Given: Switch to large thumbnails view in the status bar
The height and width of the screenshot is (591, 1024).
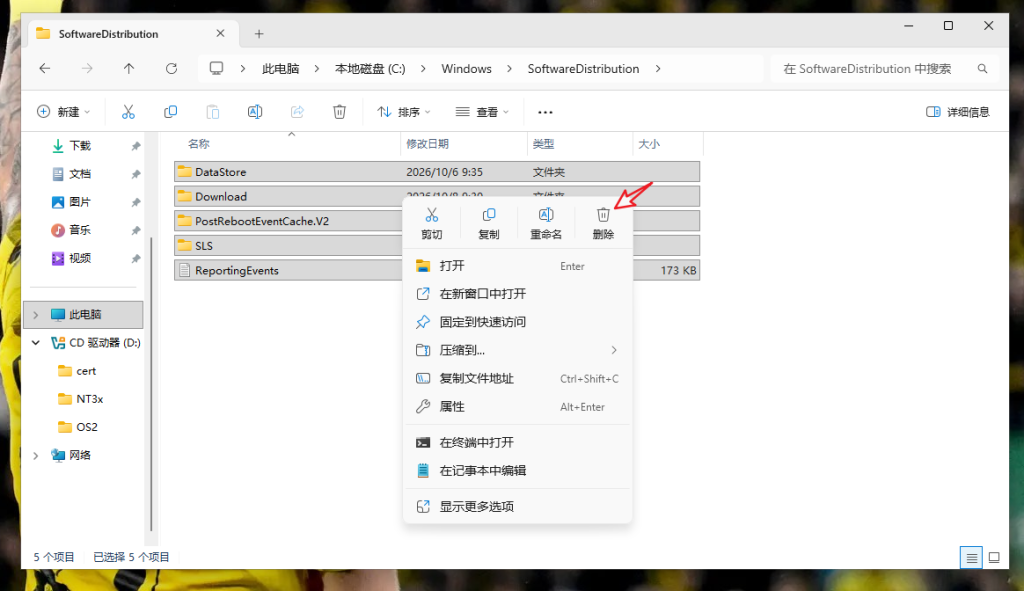Looking at the screenshot, I should [994, 558].
